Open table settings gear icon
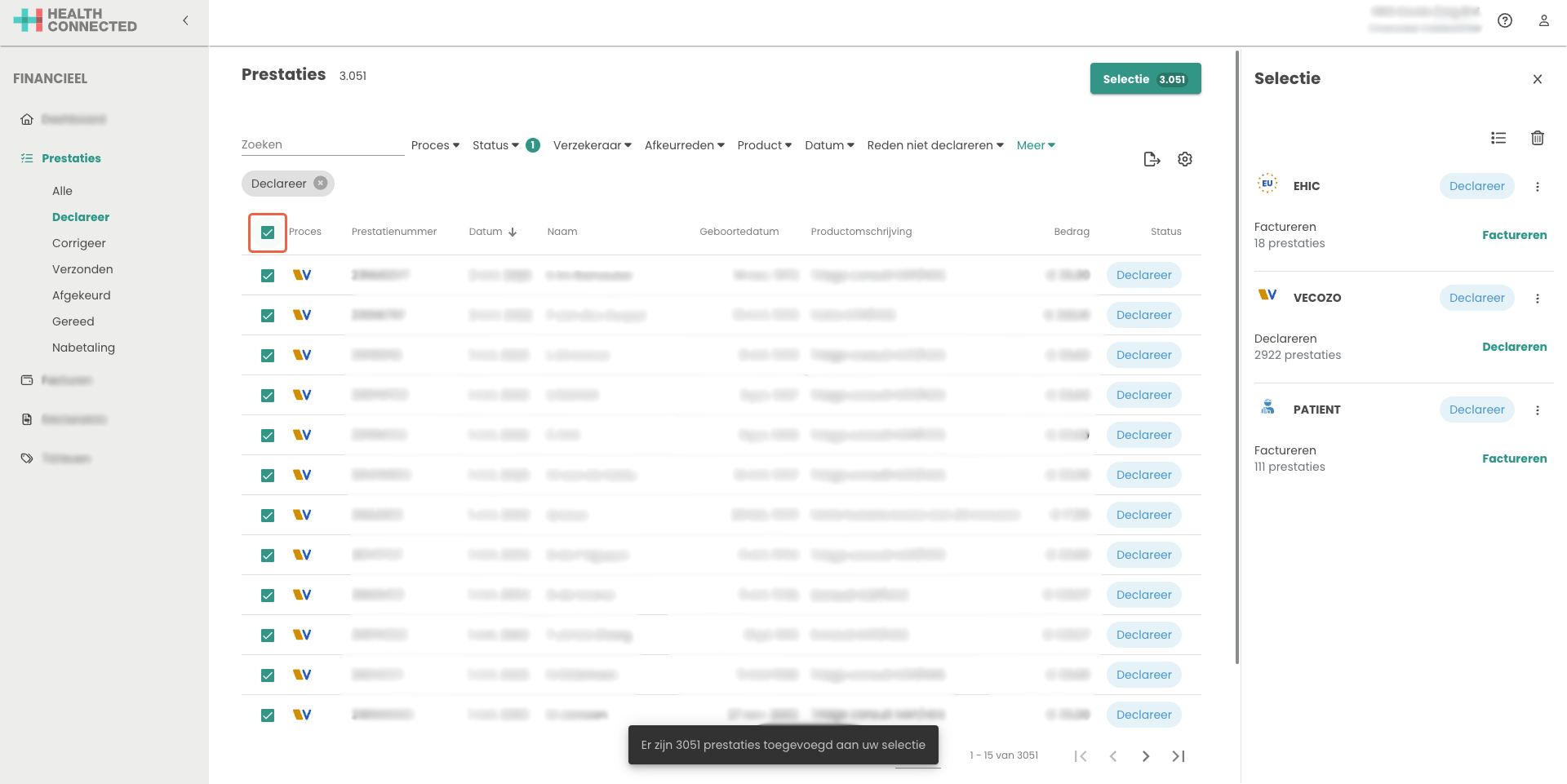This screenshot has height=784, width=1567. (1185, 159)
